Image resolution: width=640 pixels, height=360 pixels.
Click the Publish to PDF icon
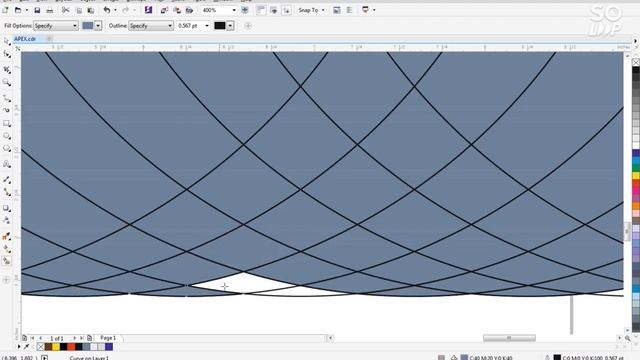coord(189,10)
